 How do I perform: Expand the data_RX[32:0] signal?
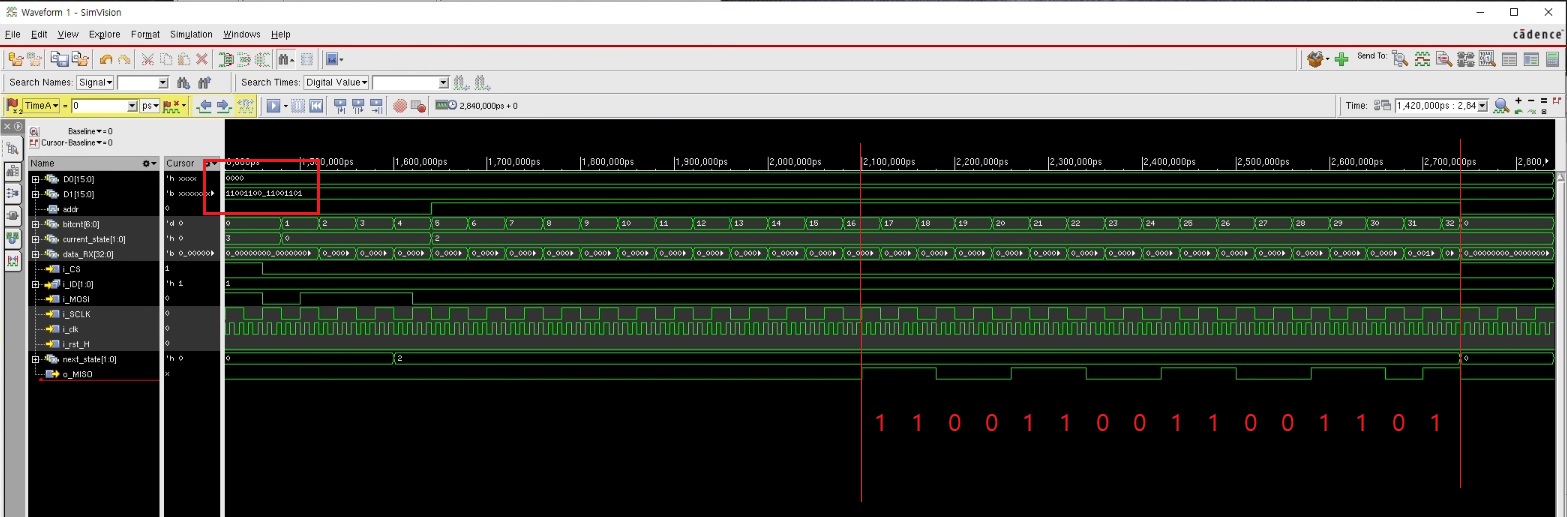36,254
